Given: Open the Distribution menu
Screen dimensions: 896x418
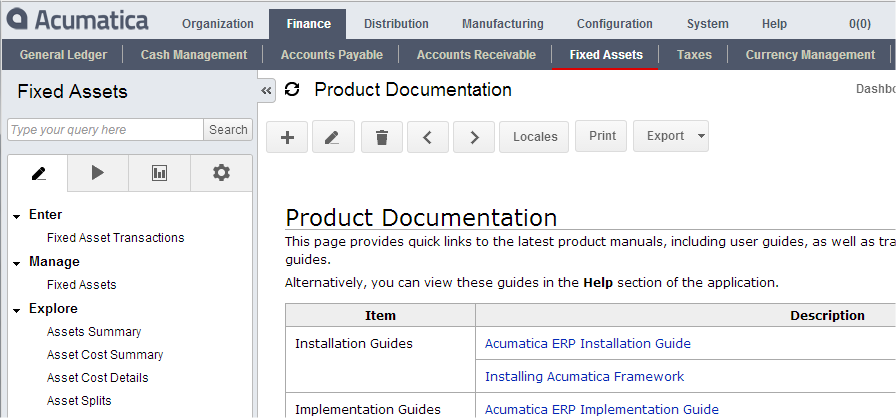Looking at the screenshot, I should (396, 24).
